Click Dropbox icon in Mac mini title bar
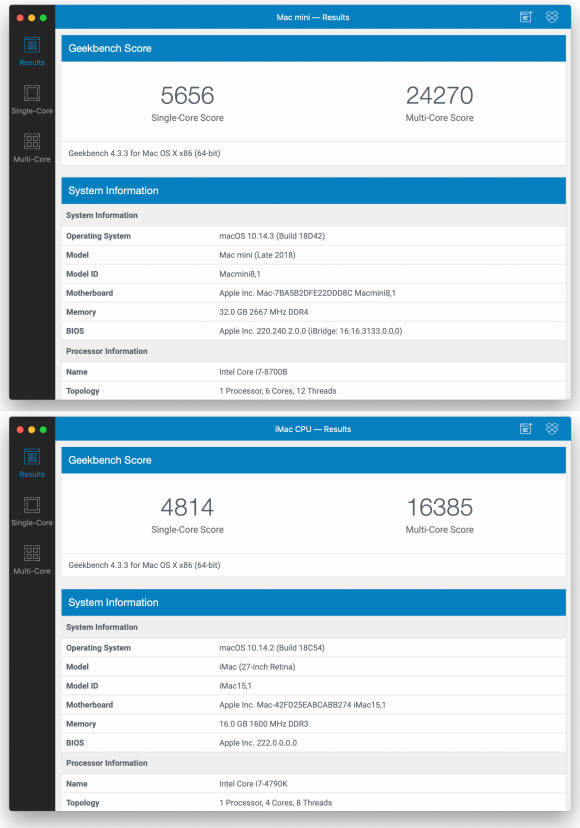 552,17
